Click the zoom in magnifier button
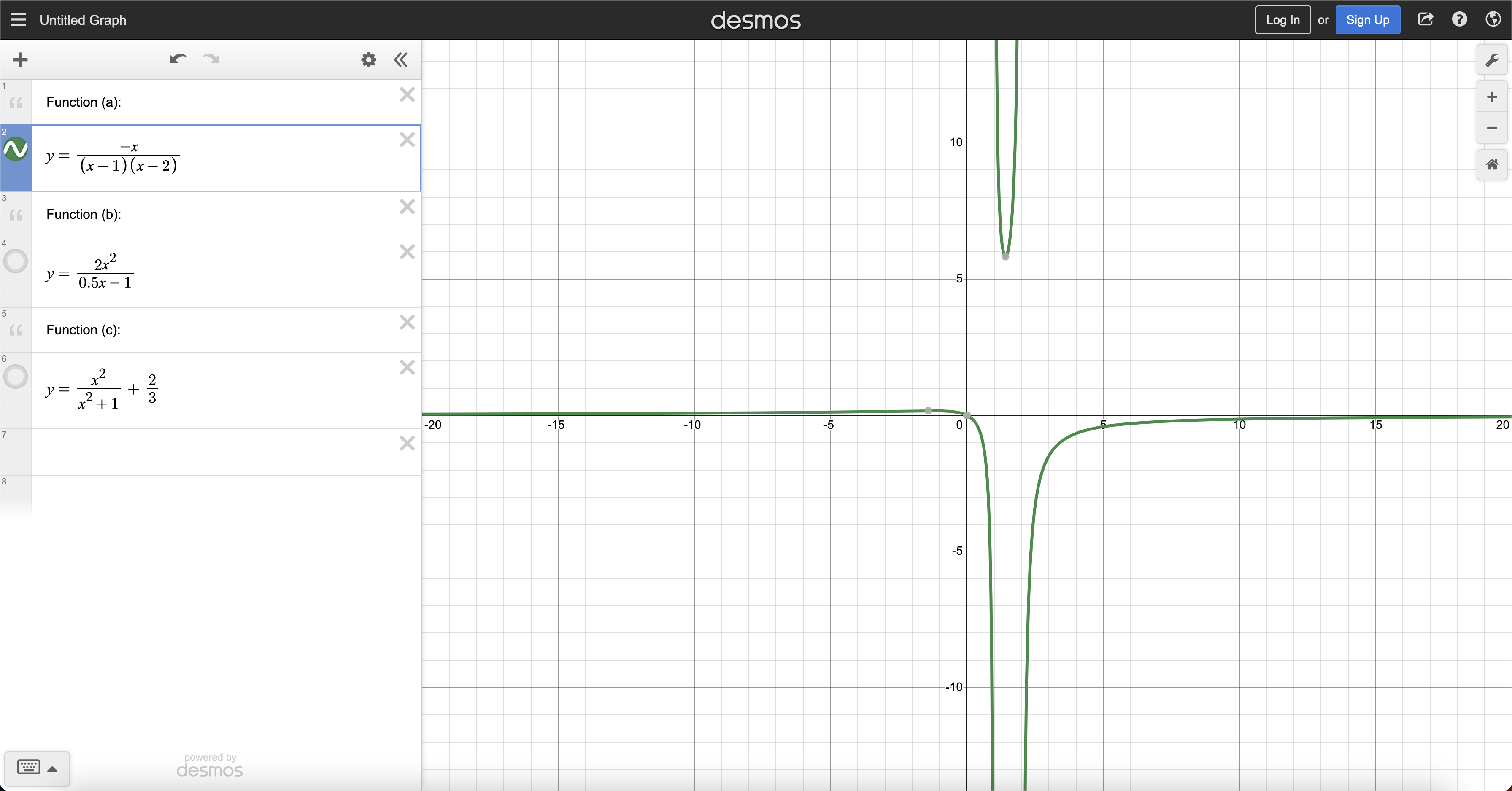Screen dimensions: 1512x791 click(x=1491, y=97)
